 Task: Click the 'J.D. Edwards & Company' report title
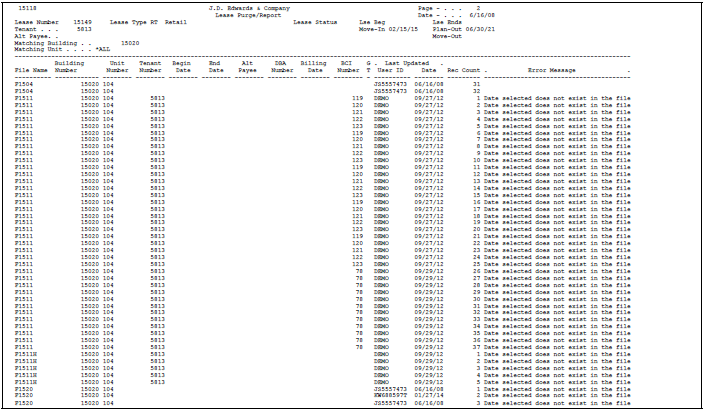pyautogui.click(x=250, y=9)
